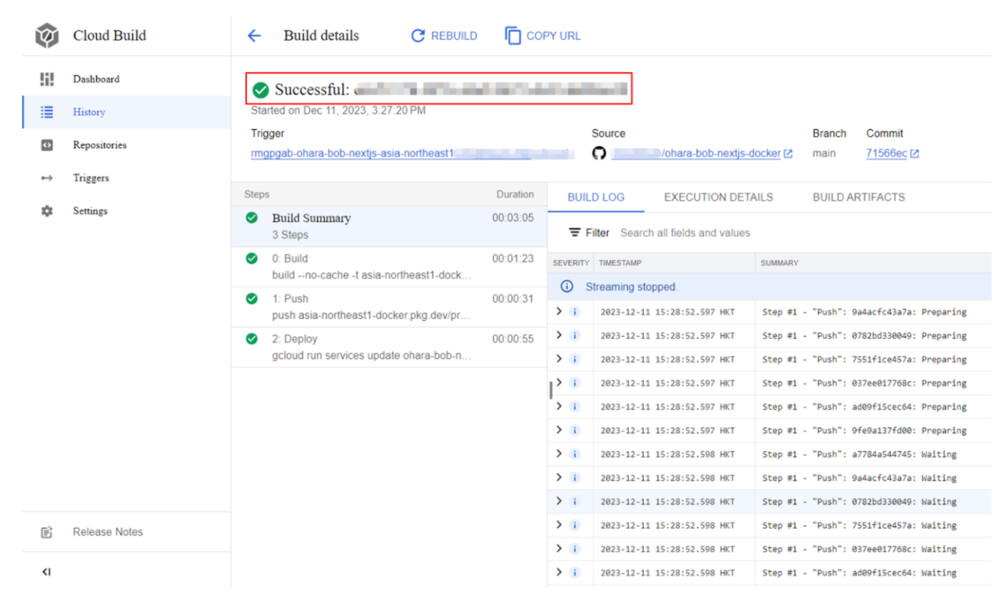This screenshot has height=595, width=1000.
Task: Open the Settings gear in sidebar
Action: 47,211
